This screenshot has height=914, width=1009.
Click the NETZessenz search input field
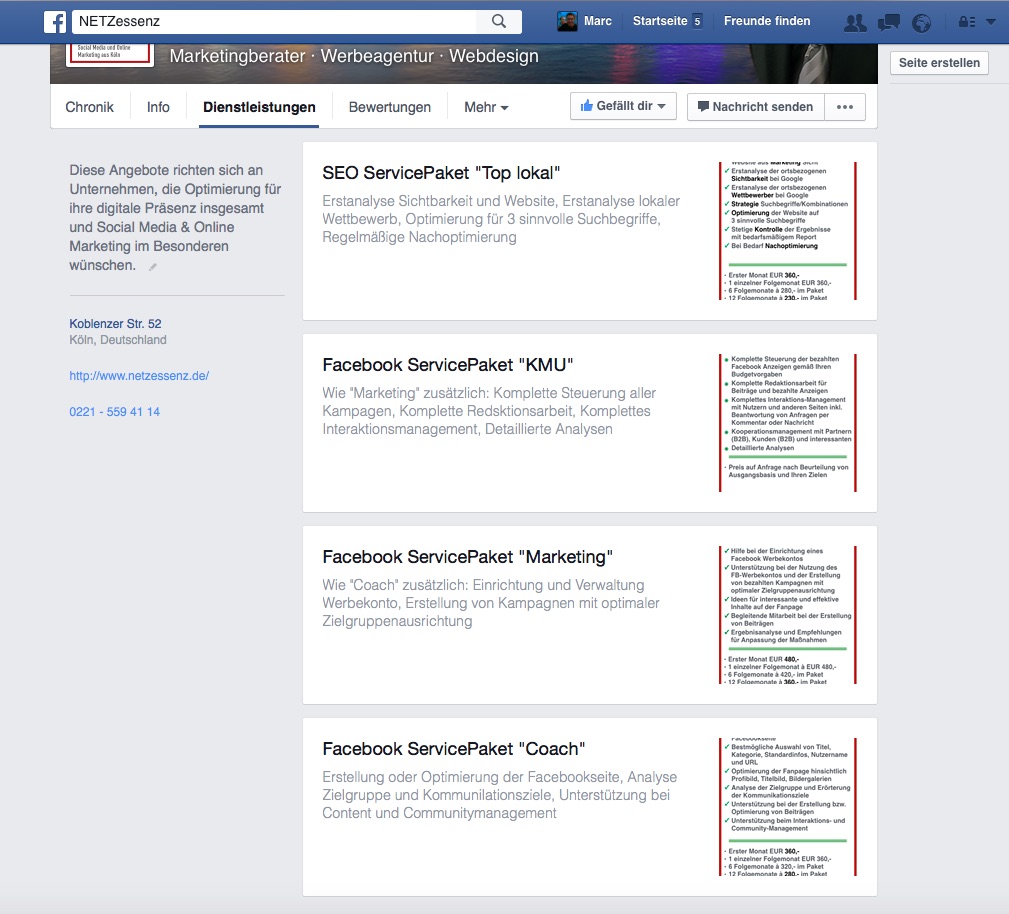pos(275,21)
